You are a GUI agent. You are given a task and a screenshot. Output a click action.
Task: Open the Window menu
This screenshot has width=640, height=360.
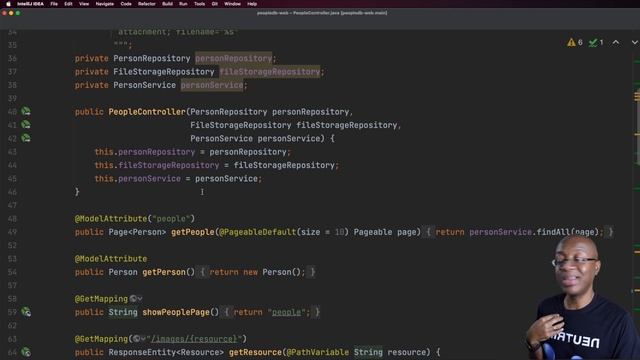(x=232, y=4)
